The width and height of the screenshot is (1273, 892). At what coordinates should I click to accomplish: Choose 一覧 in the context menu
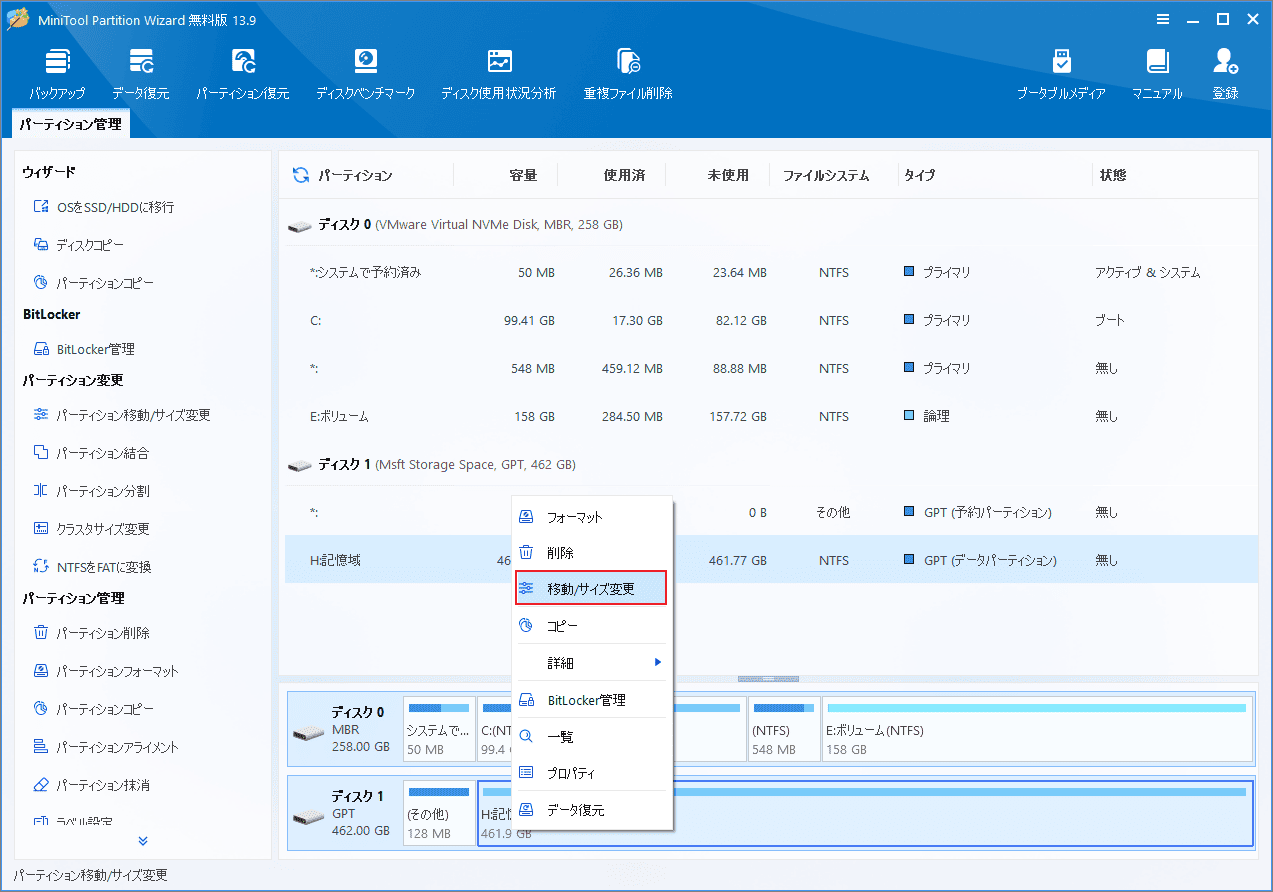(592, 737)
